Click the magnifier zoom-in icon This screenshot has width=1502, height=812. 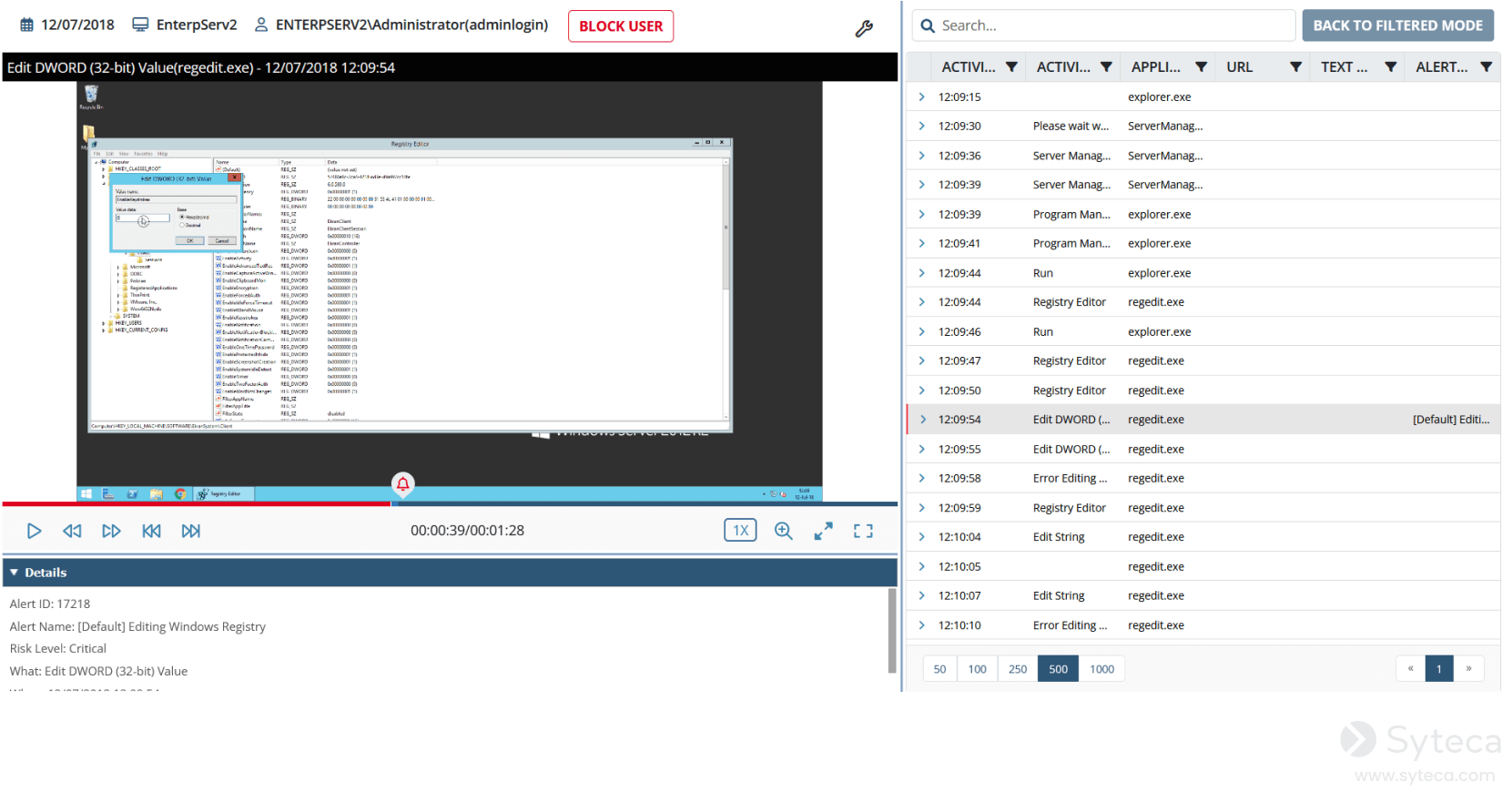pos(783,531)
